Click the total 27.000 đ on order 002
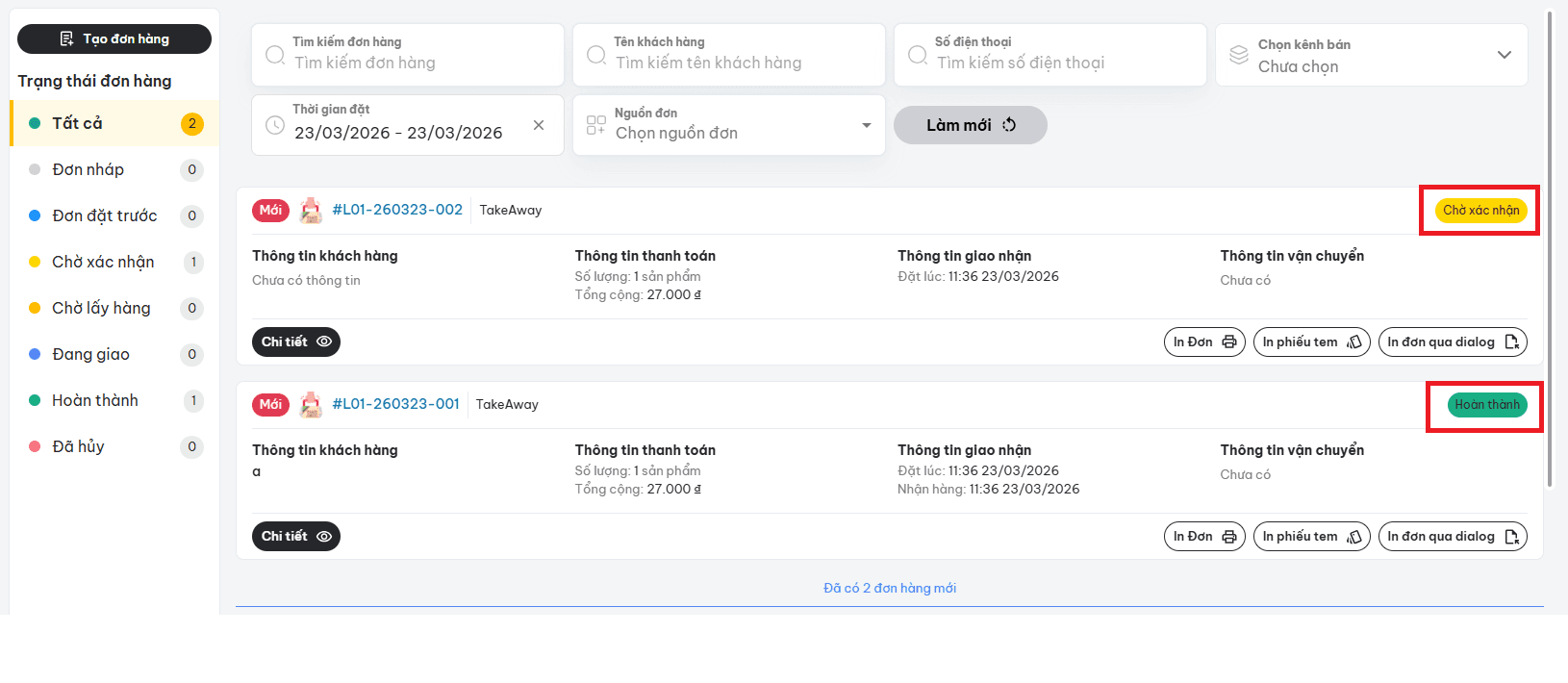This screenshot has height=683, width=1568. point(674,294)
